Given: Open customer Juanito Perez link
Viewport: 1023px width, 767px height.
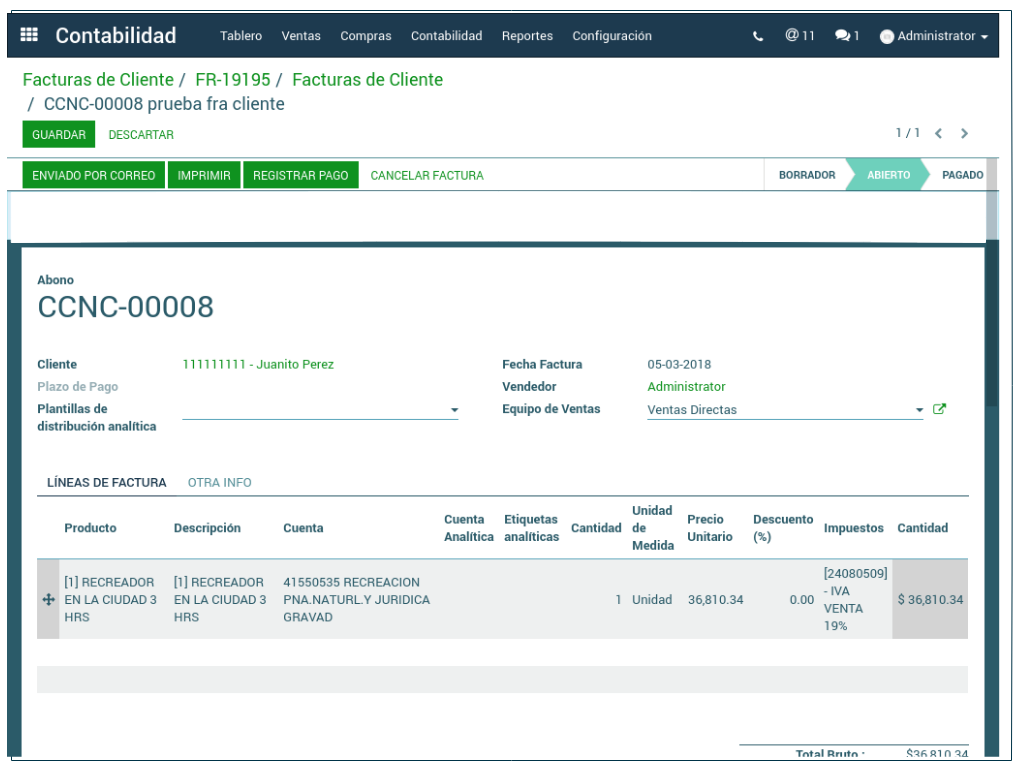Looking at the screenshot, I should [258, 364].
